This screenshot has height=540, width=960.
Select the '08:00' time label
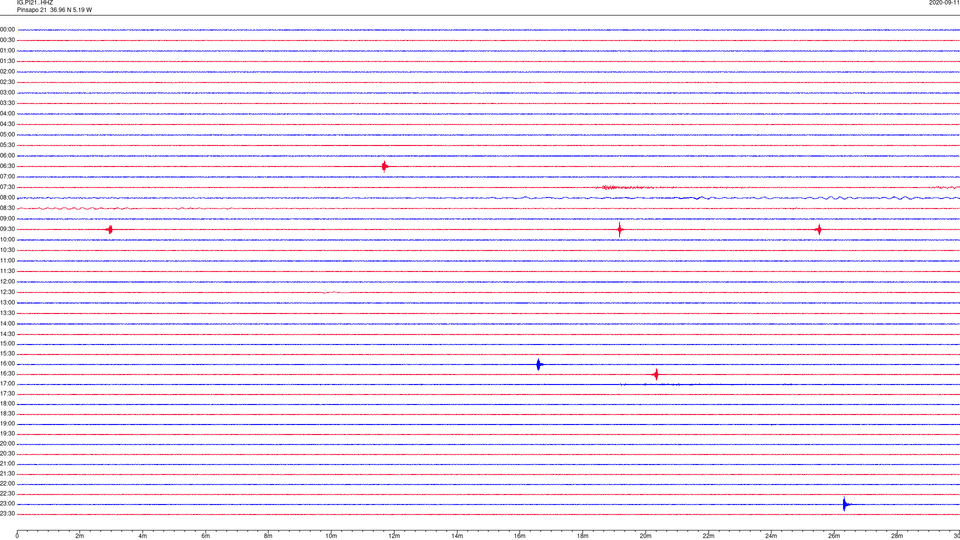pos(8,198)
